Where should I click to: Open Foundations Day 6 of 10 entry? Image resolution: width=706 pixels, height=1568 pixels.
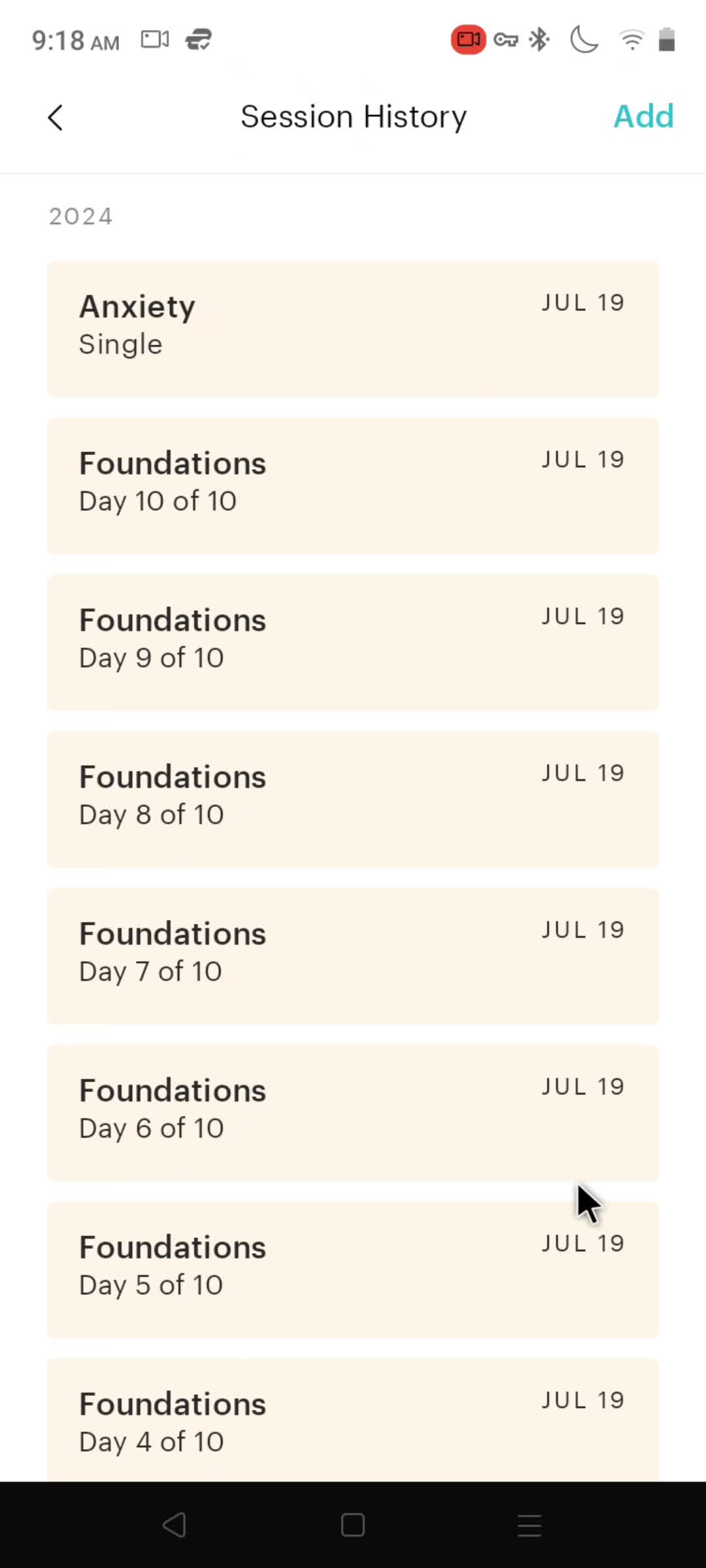point(353,1113)
